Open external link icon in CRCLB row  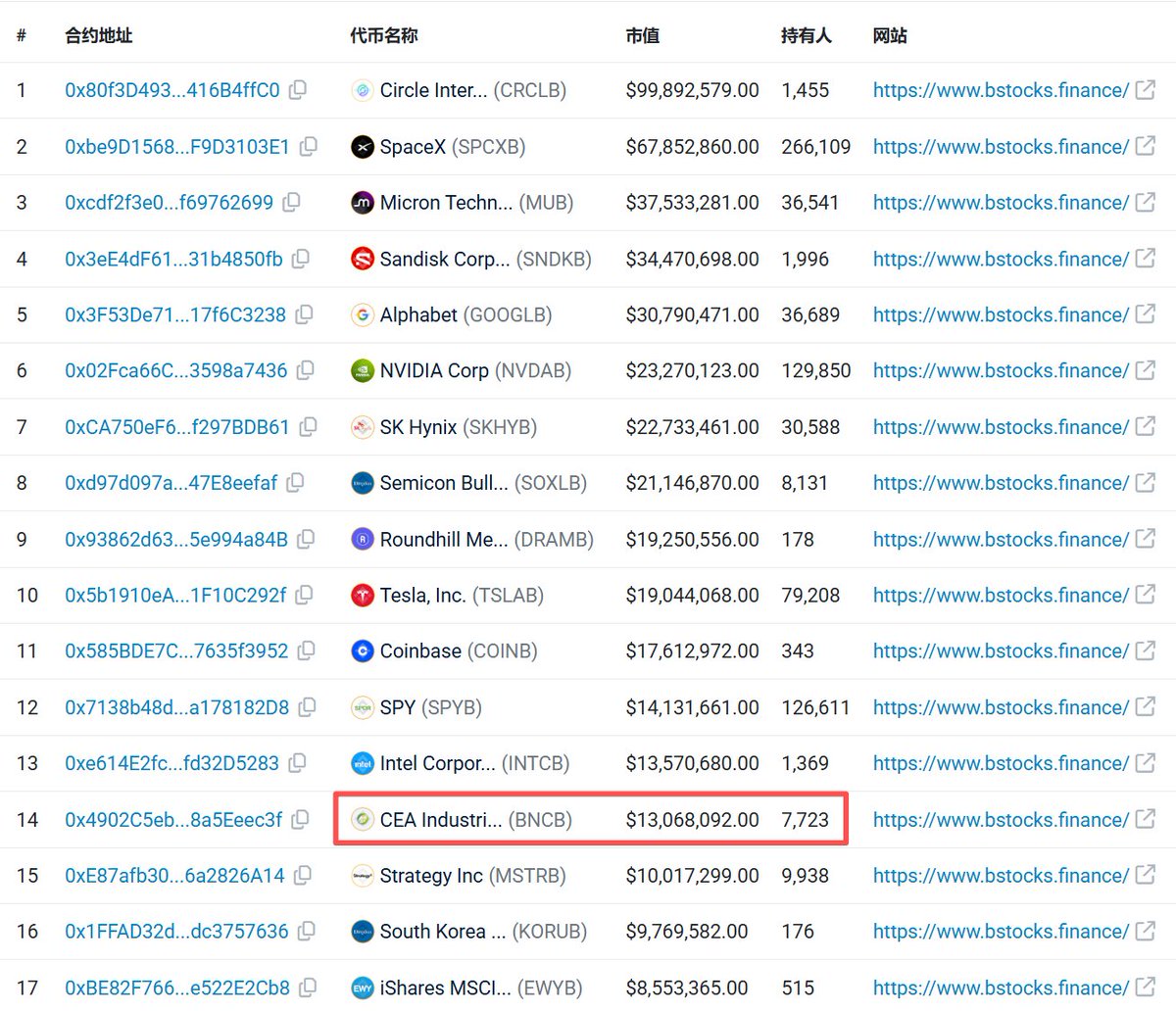point(1145,90)
